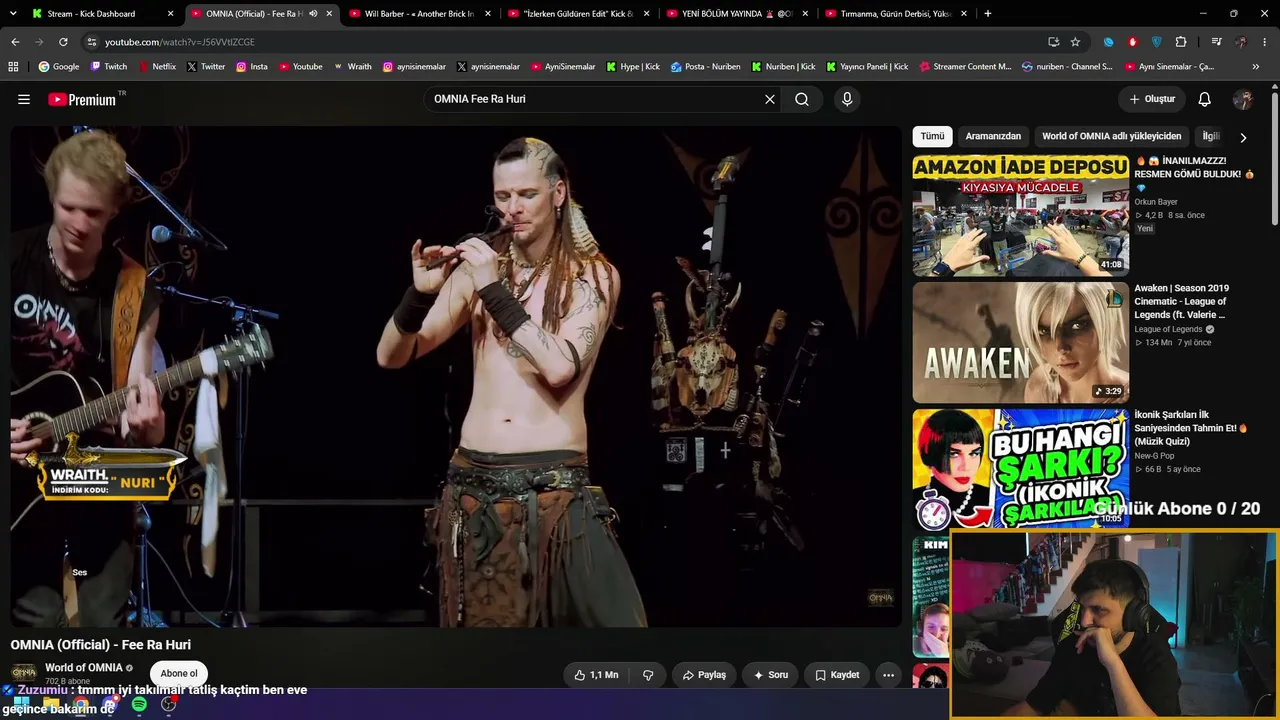Viewport: 1280px width, 720px height.
Task: Select World of OMNIA uploader chip
Action: click(x=1111, y=136)
